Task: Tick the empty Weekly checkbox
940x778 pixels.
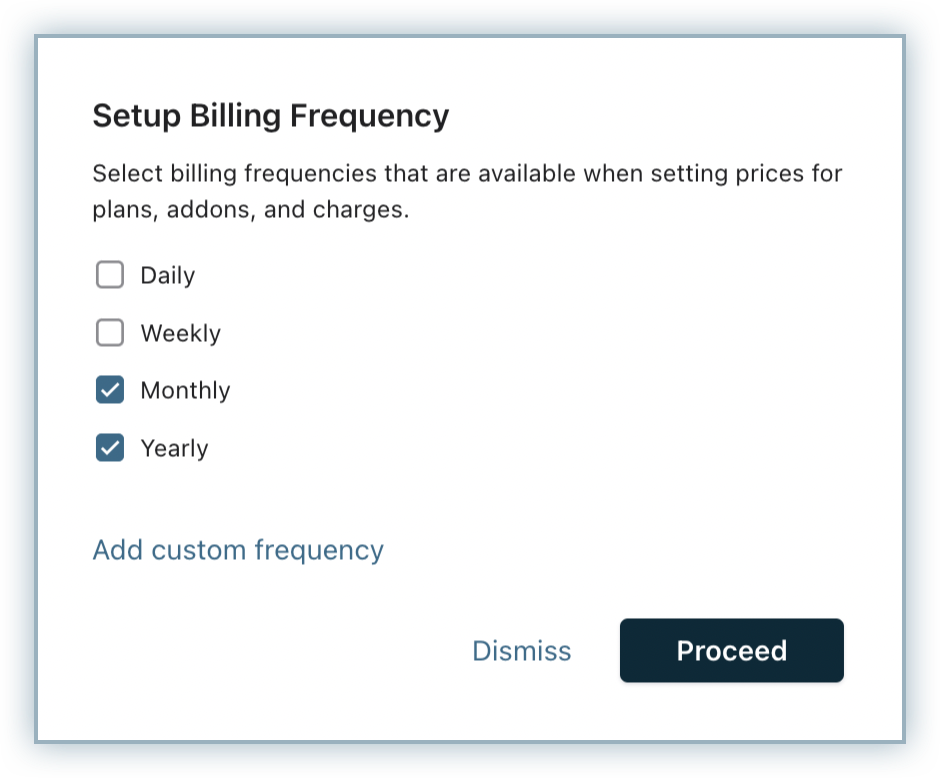Action: pyautogui.click(x=110, y=333)
